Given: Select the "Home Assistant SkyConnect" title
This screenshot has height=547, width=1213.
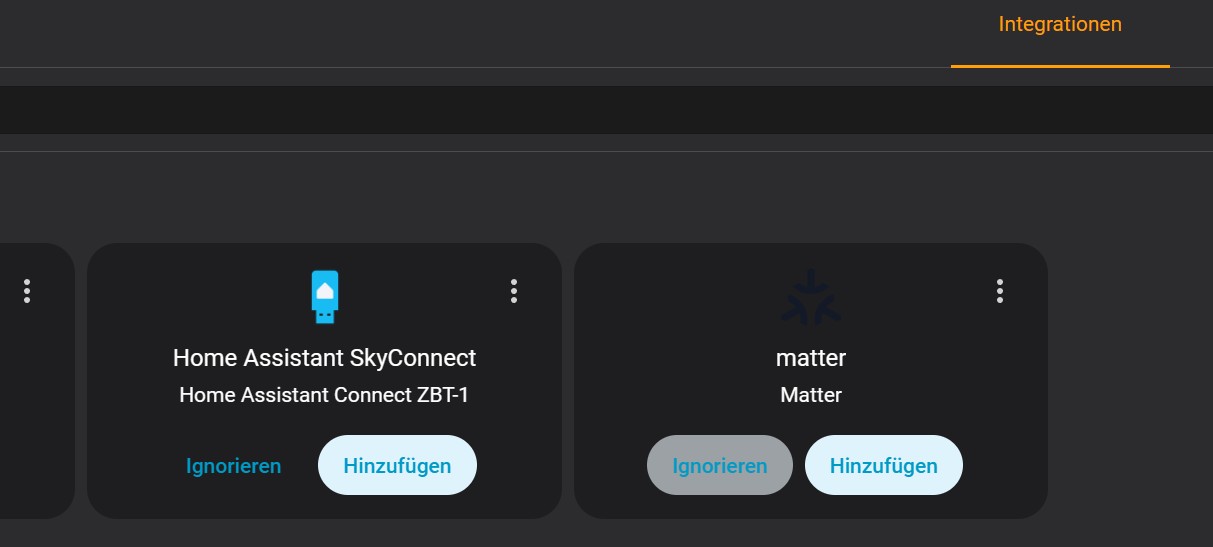Looking at the screenshot, I should (x=324, y=357).
